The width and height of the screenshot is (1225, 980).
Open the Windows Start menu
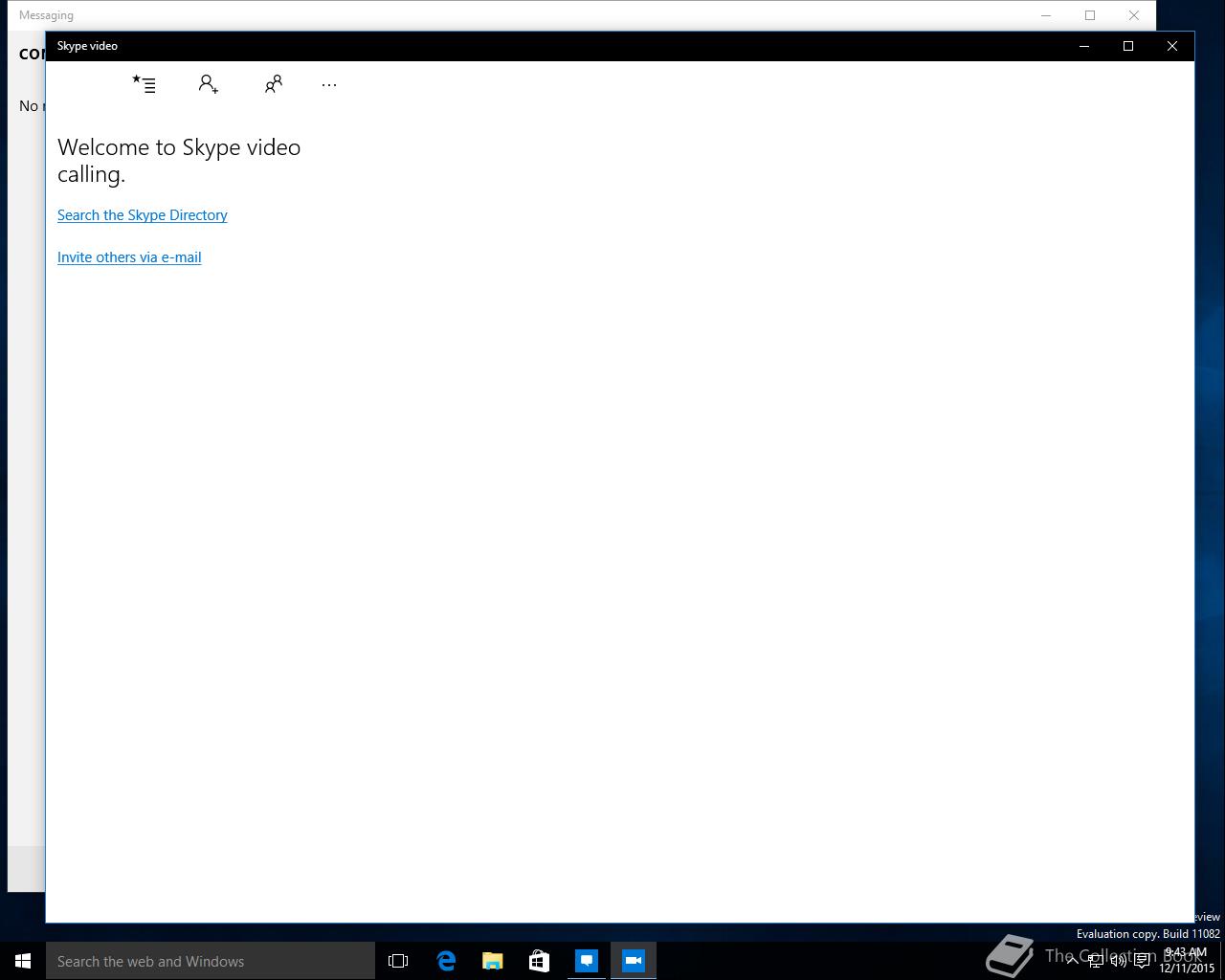pyautogui.click(x=23, y=961)
